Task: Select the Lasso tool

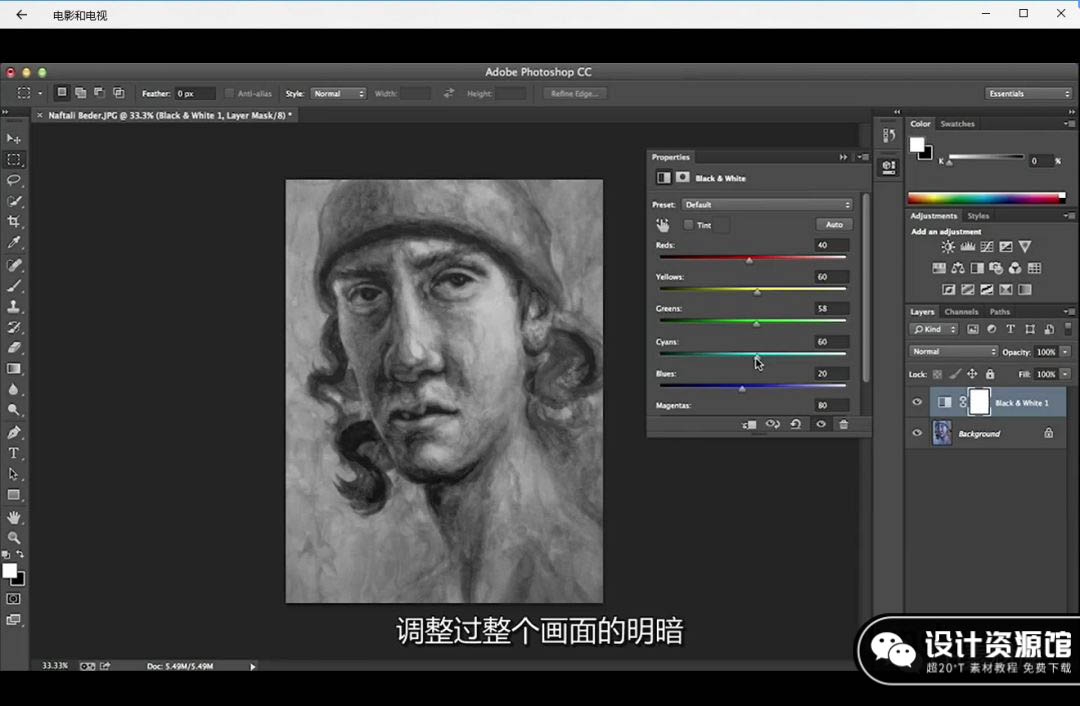Action: tap(14, 180)
